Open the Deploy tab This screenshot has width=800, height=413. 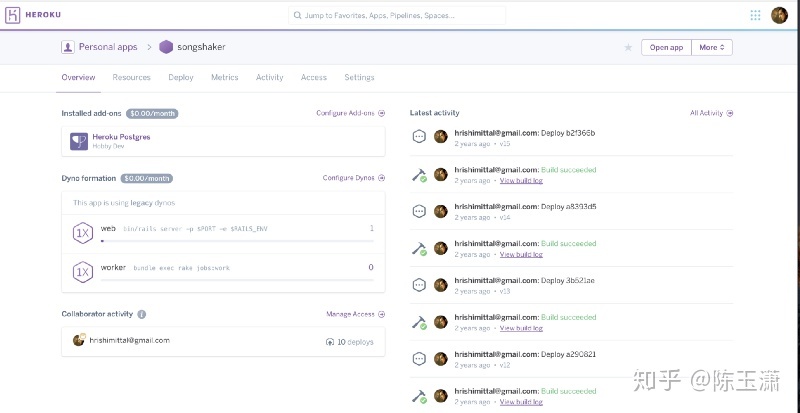click(x=181, y=77)
